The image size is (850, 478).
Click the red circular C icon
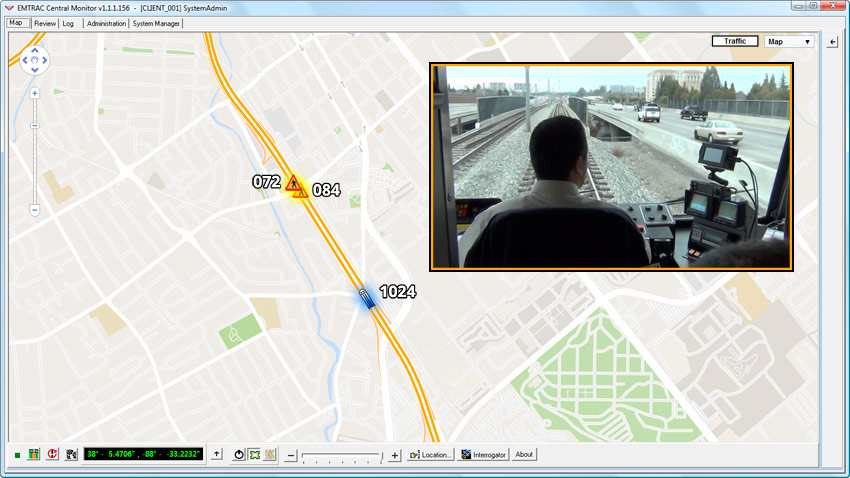[x=52, y=454]
